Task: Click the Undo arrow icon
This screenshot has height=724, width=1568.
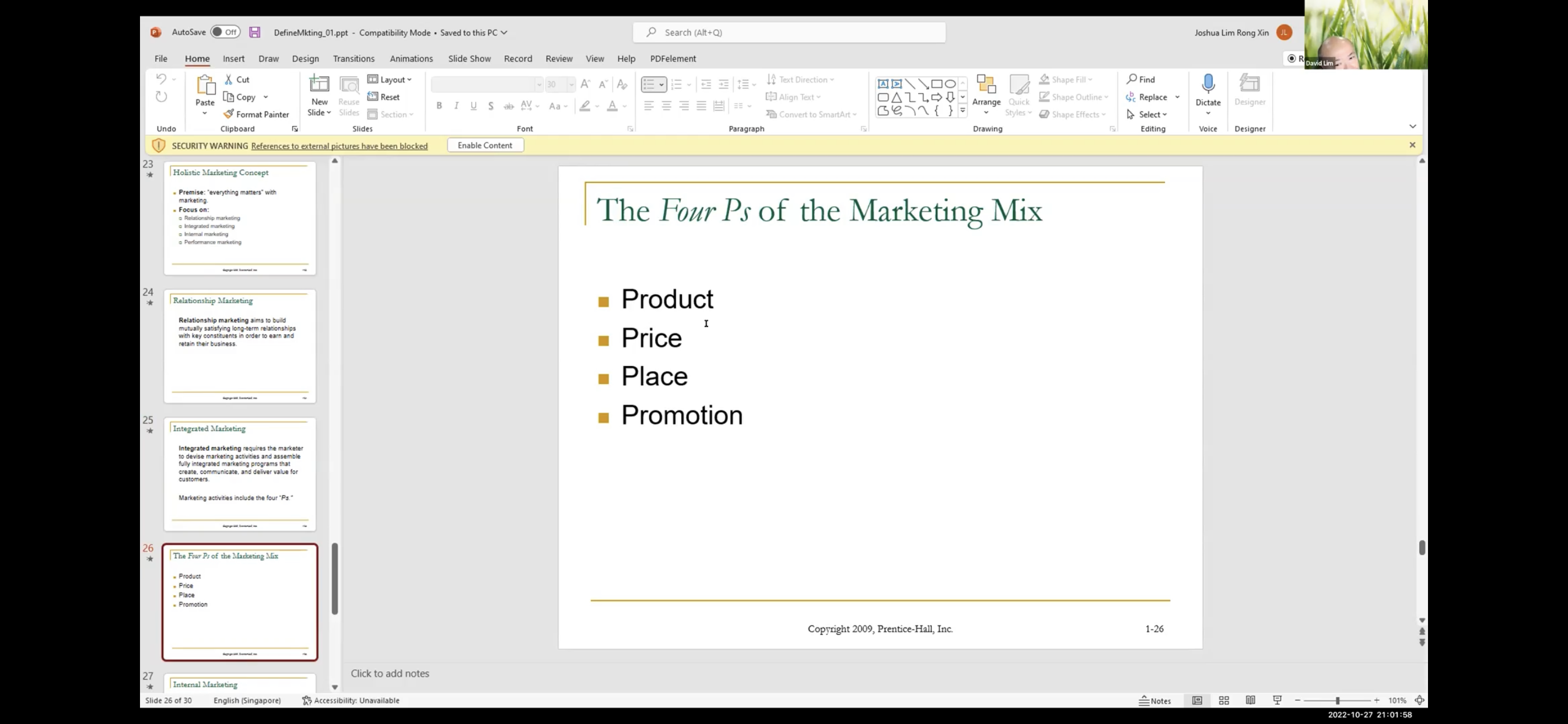Action: click(x=160, y=79)
